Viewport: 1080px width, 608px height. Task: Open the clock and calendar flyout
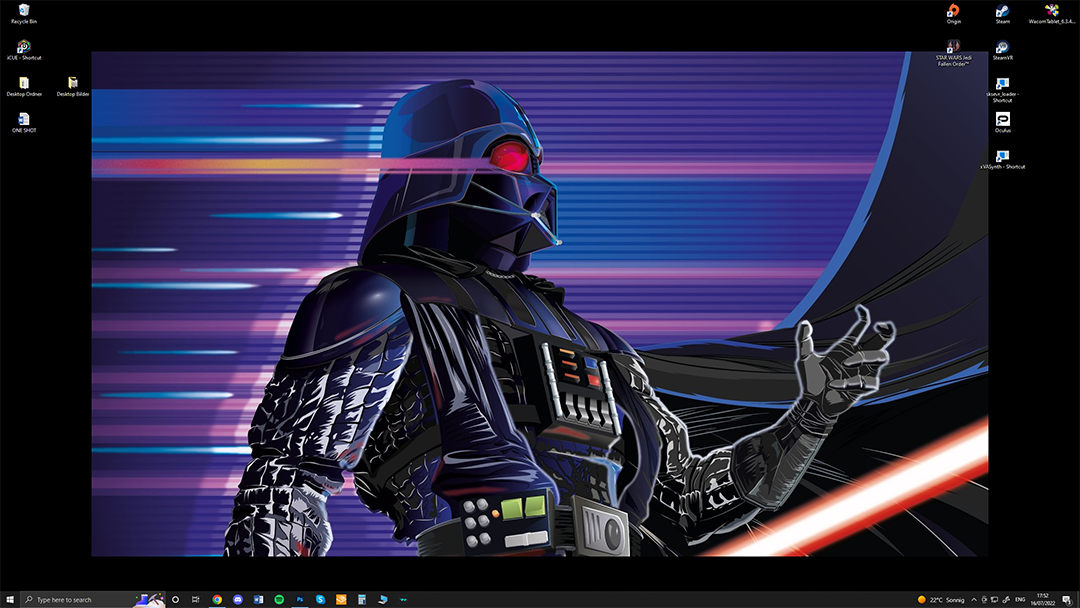(1043, 600)
